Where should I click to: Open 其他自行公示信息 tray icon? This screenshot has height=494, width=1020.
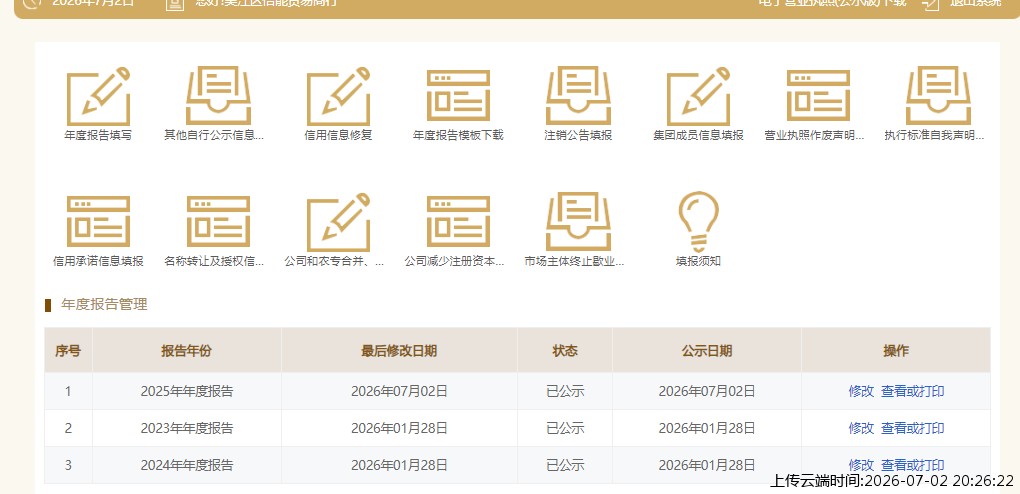coord(218,96)
